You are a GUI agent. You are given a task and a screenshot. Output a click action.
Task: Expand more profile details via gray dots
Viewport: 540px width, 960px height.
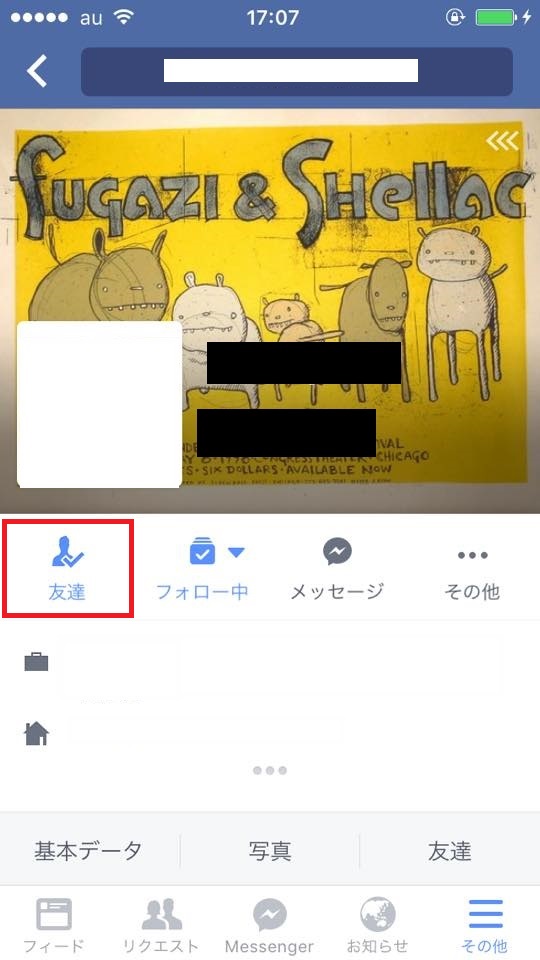pyautogui.click(x=270, y=770)
